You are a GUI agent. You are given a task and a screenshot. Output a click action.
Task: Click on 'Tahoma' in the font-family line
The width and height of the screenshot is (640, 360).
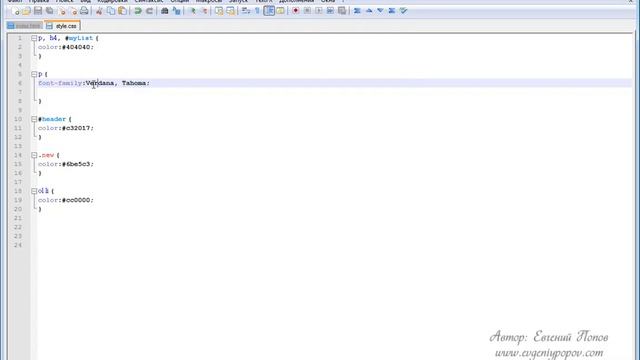point(134,83)
